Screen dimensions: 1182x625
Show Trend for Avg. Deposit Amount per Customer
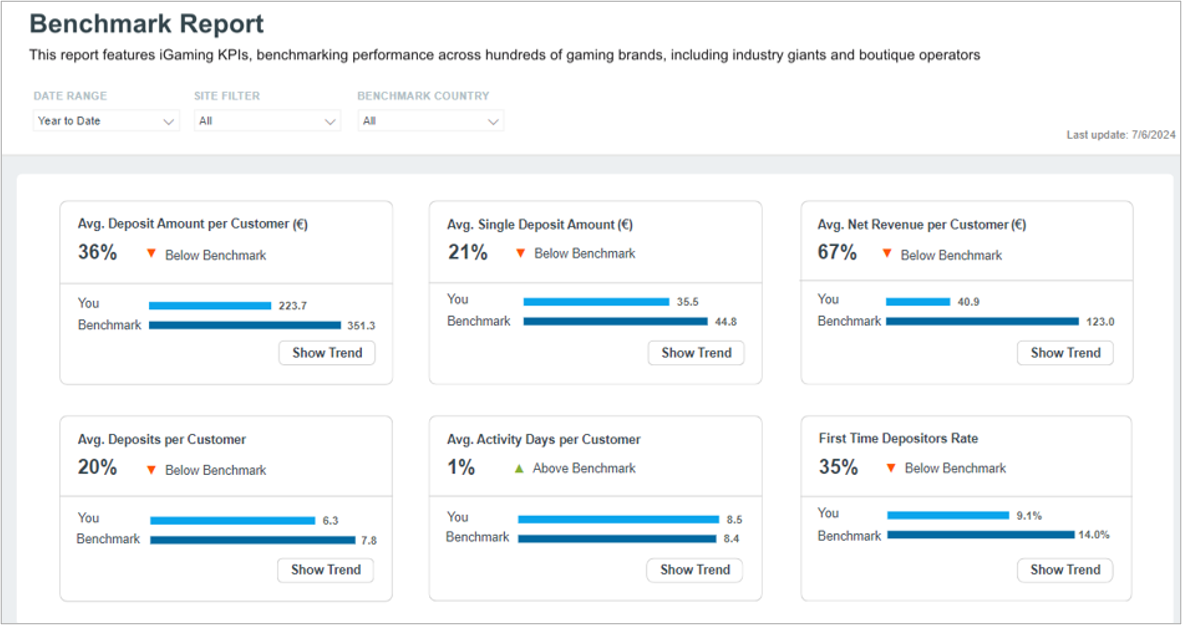[327, 353]
